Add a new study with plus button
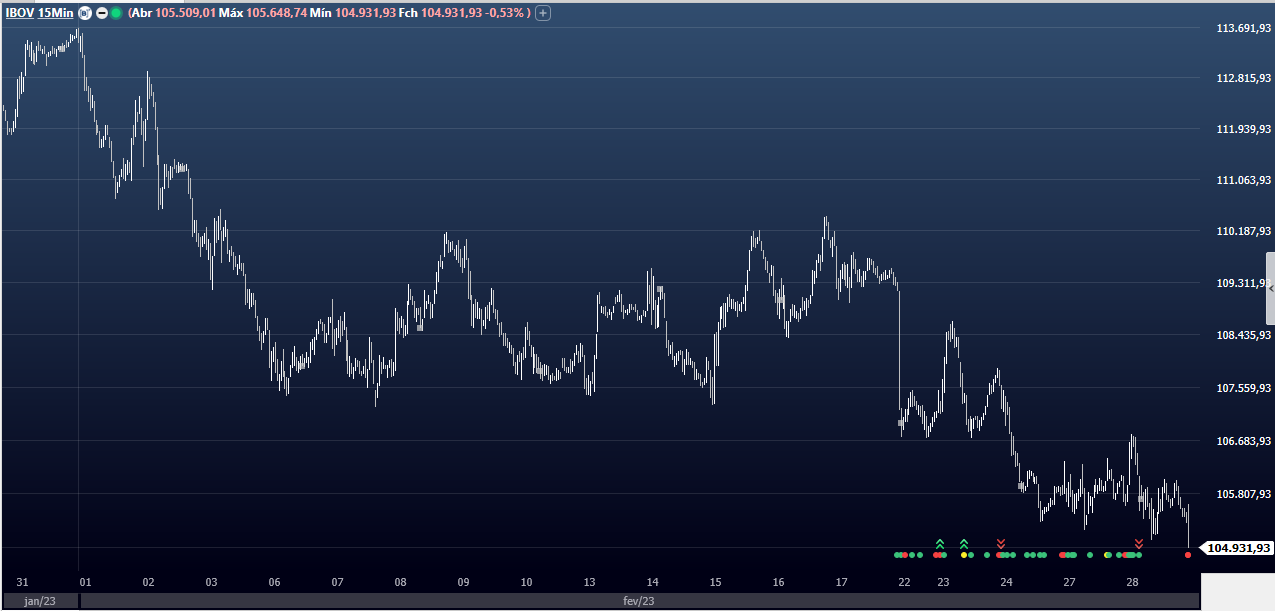This screenshot has height=611, width=1275. click(543, 13)
